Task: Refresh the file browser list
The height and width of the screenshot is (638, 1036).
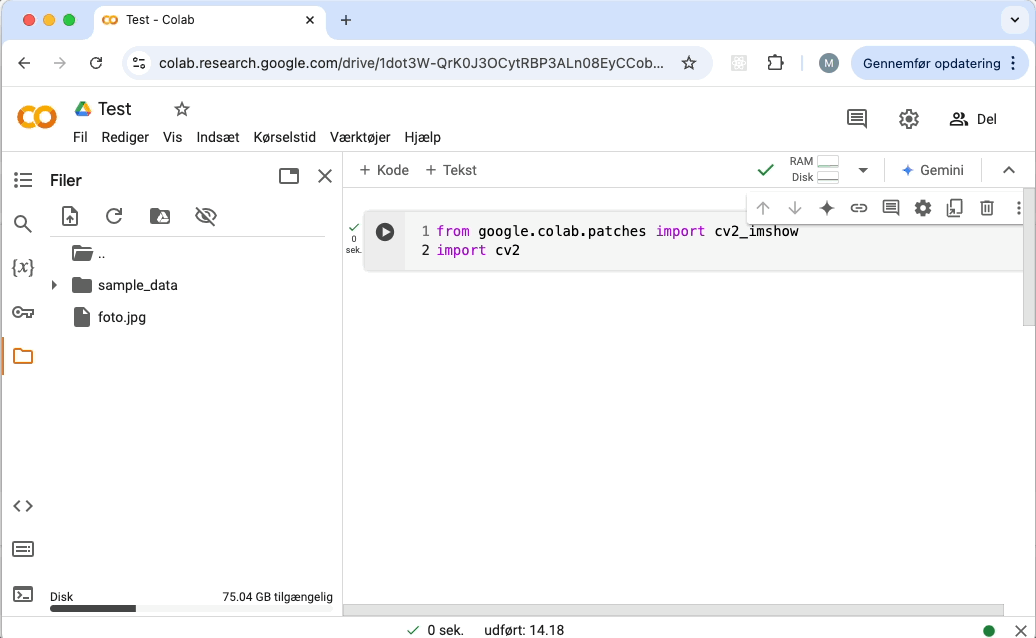Action: click(x=114, y=216)
